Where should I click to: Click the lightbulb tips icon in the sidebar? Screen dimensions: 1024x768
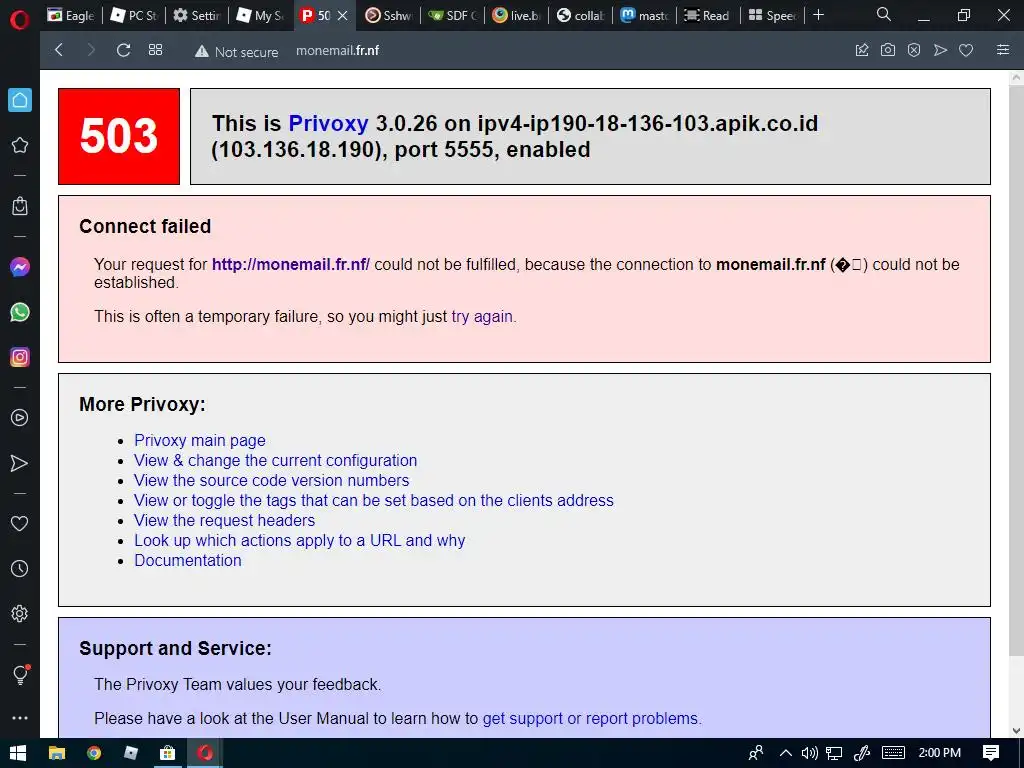(x=20, y=674)
